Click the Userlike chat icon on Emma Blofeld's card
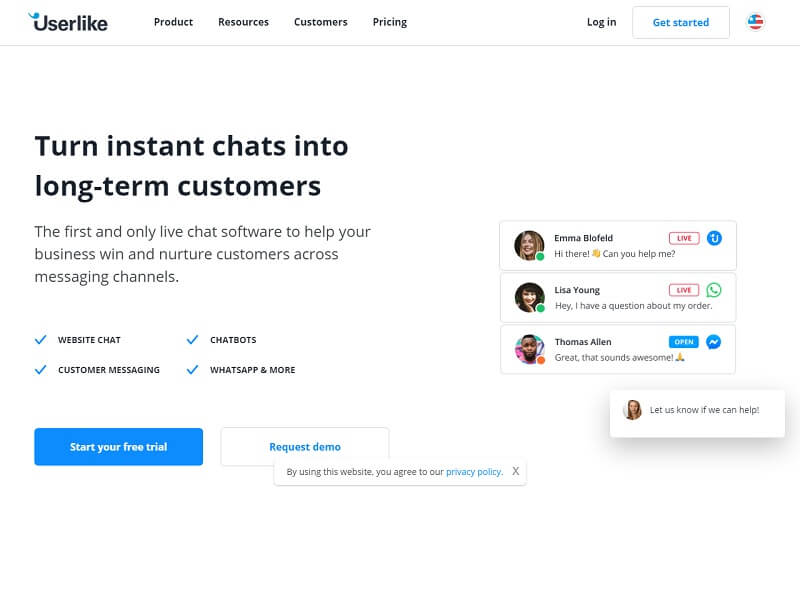 (x=713, y=238)
